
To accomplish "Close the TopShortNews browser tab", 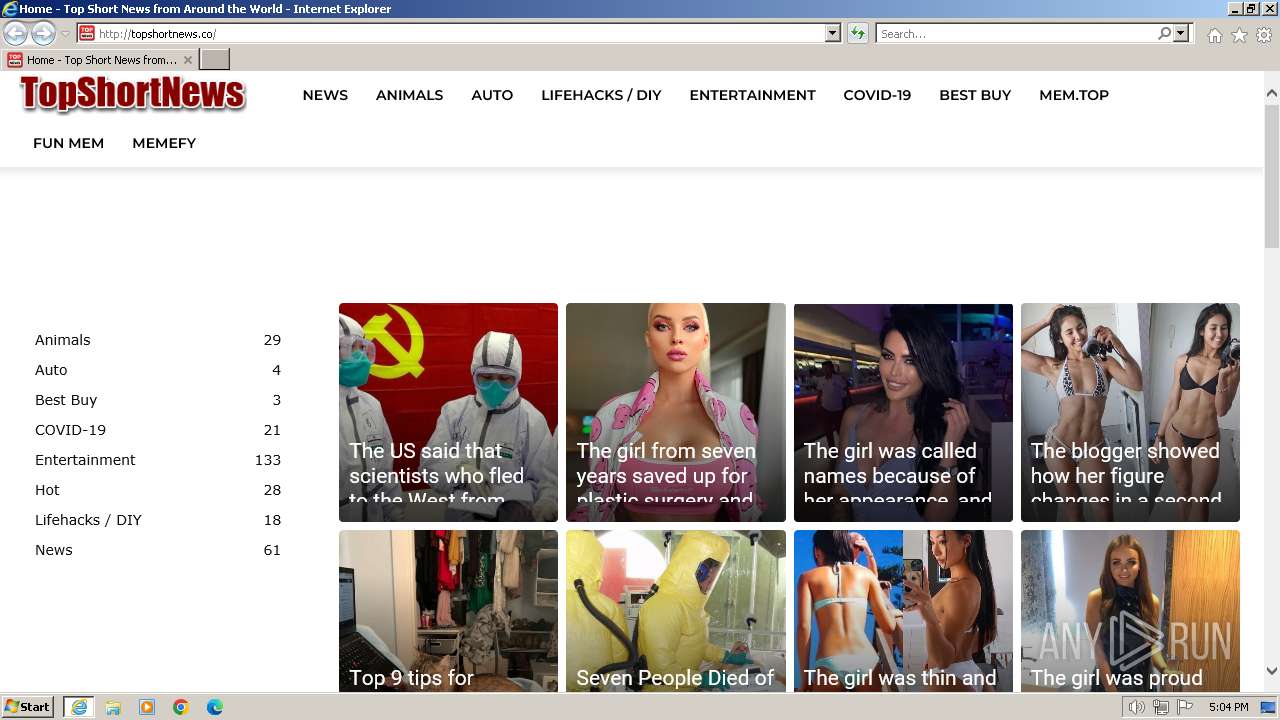I will point(188,60).
